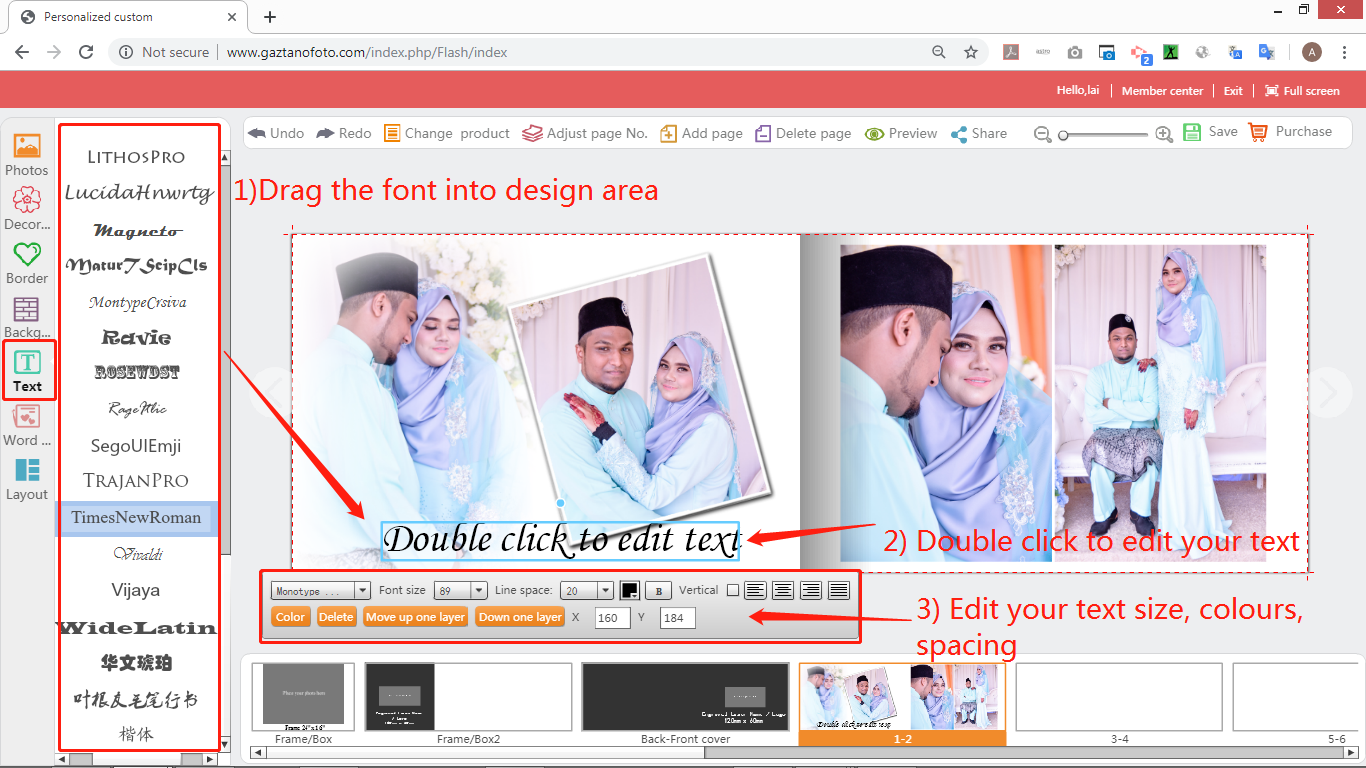The height and width of the screenshot is (768, 1366).
Task: Click the X position input field
Action: click(613, 618)
